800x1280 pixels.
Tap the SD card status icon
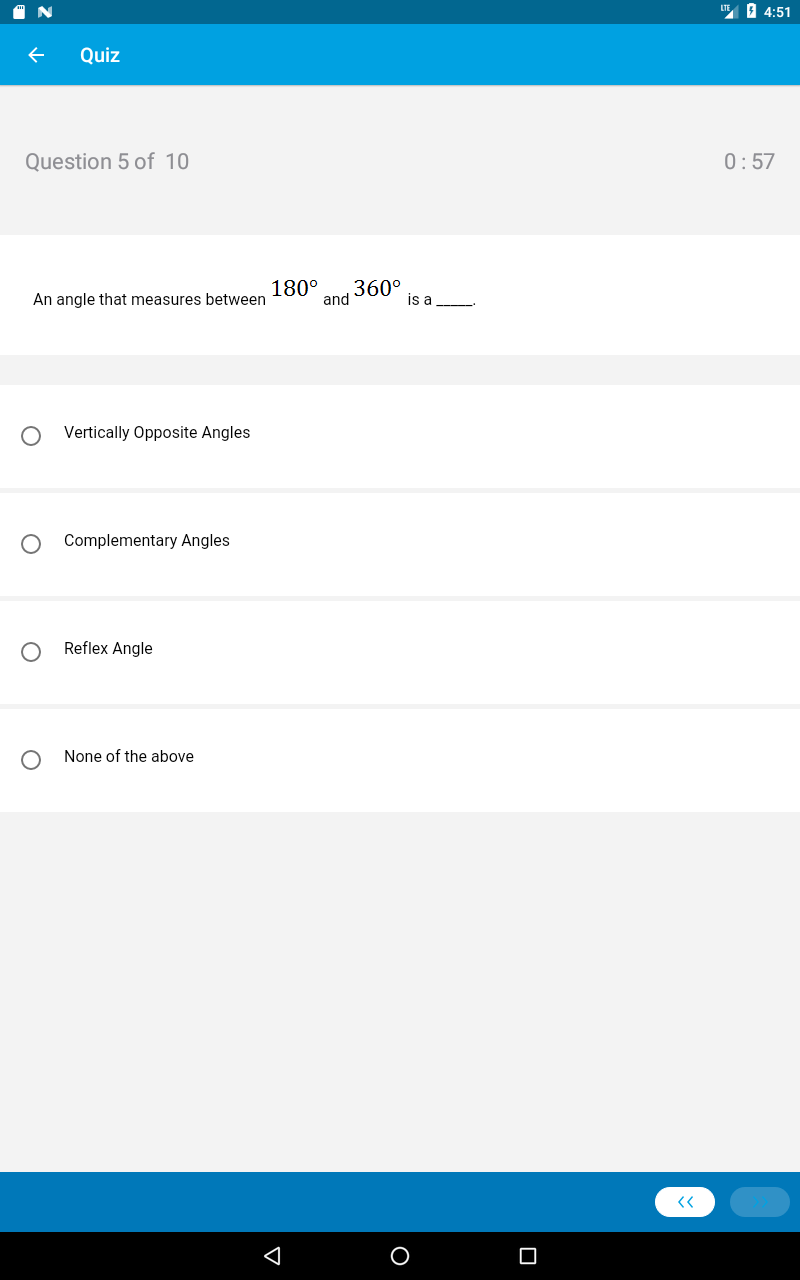pos(19,12)
